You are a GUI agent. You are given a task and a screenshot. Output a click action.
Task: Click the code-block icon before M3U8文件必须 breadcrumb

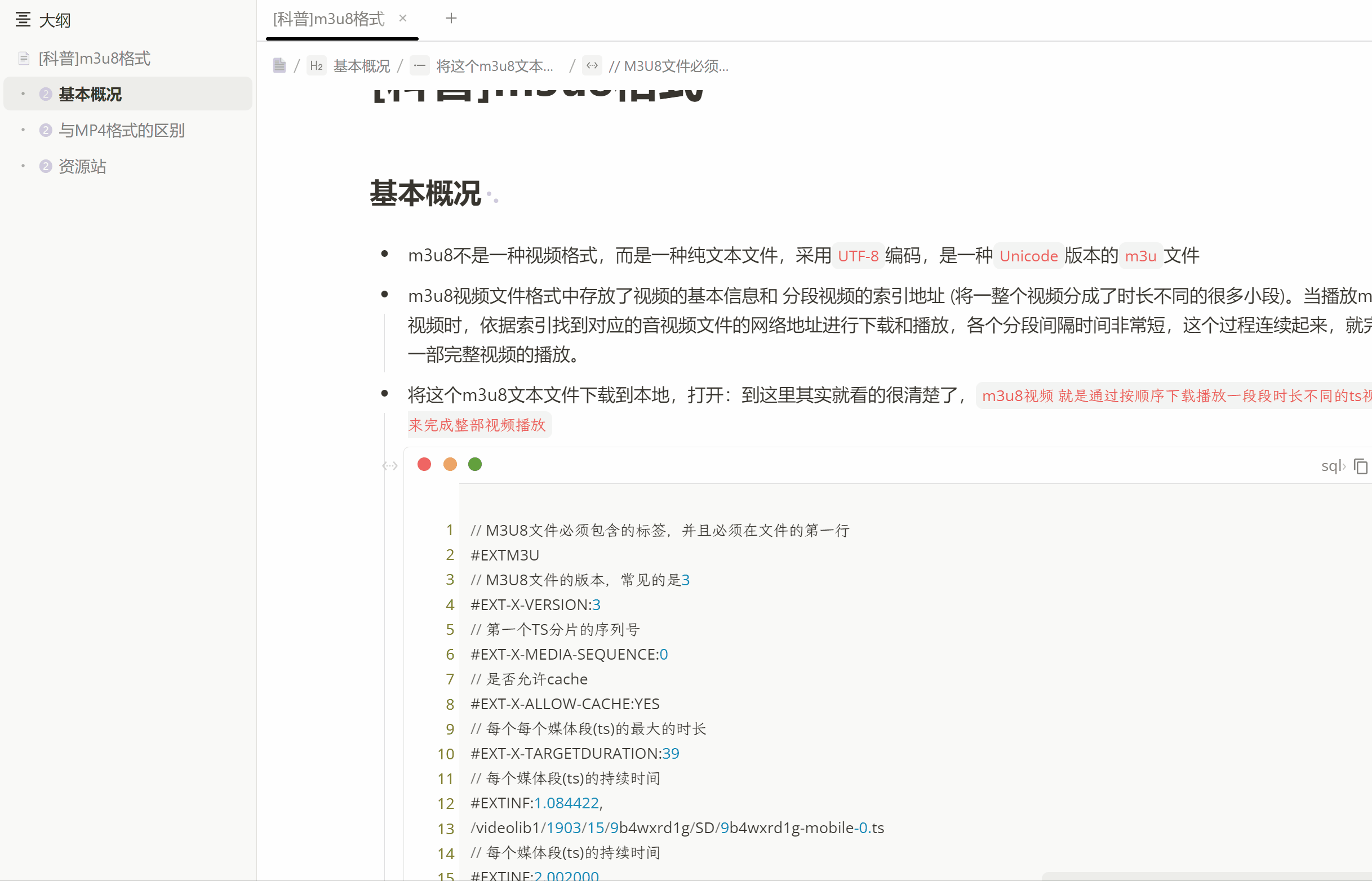[592, 65]
